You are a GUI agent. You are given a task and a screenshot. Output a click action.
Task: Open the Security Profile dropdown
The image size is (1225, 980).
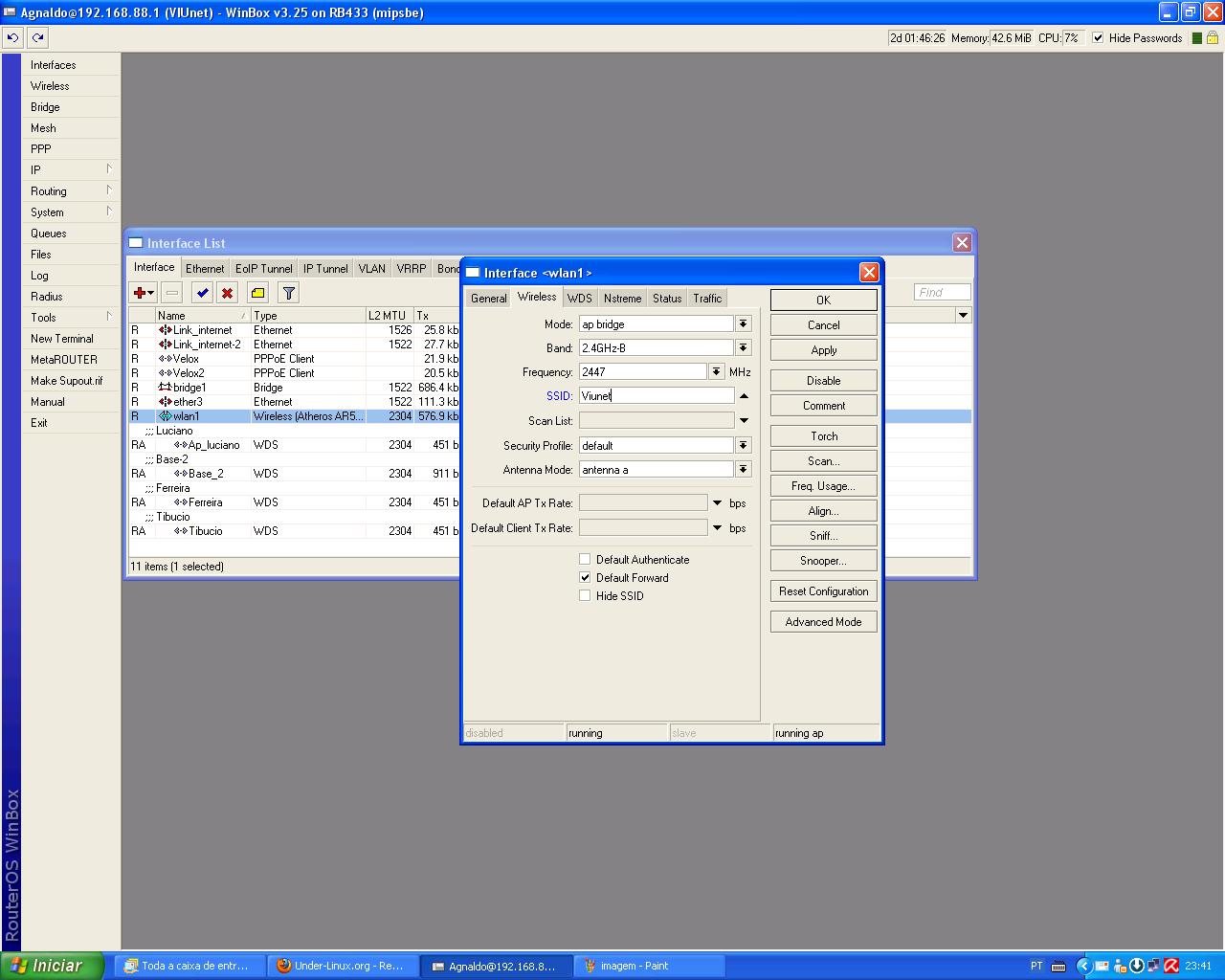pyautogui.click(x=744, y=445)
